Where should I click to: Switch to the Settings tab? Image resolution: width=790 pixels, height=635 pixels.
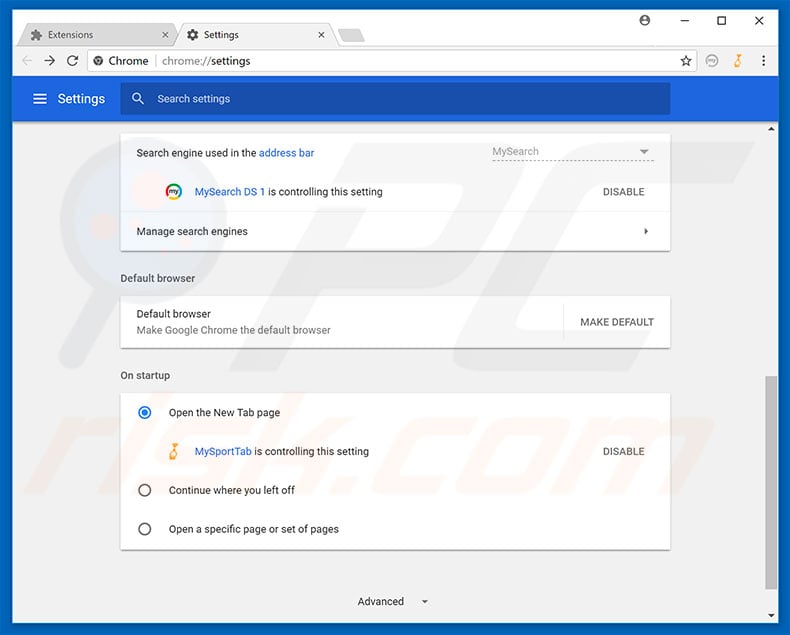[x=256, y=35]
